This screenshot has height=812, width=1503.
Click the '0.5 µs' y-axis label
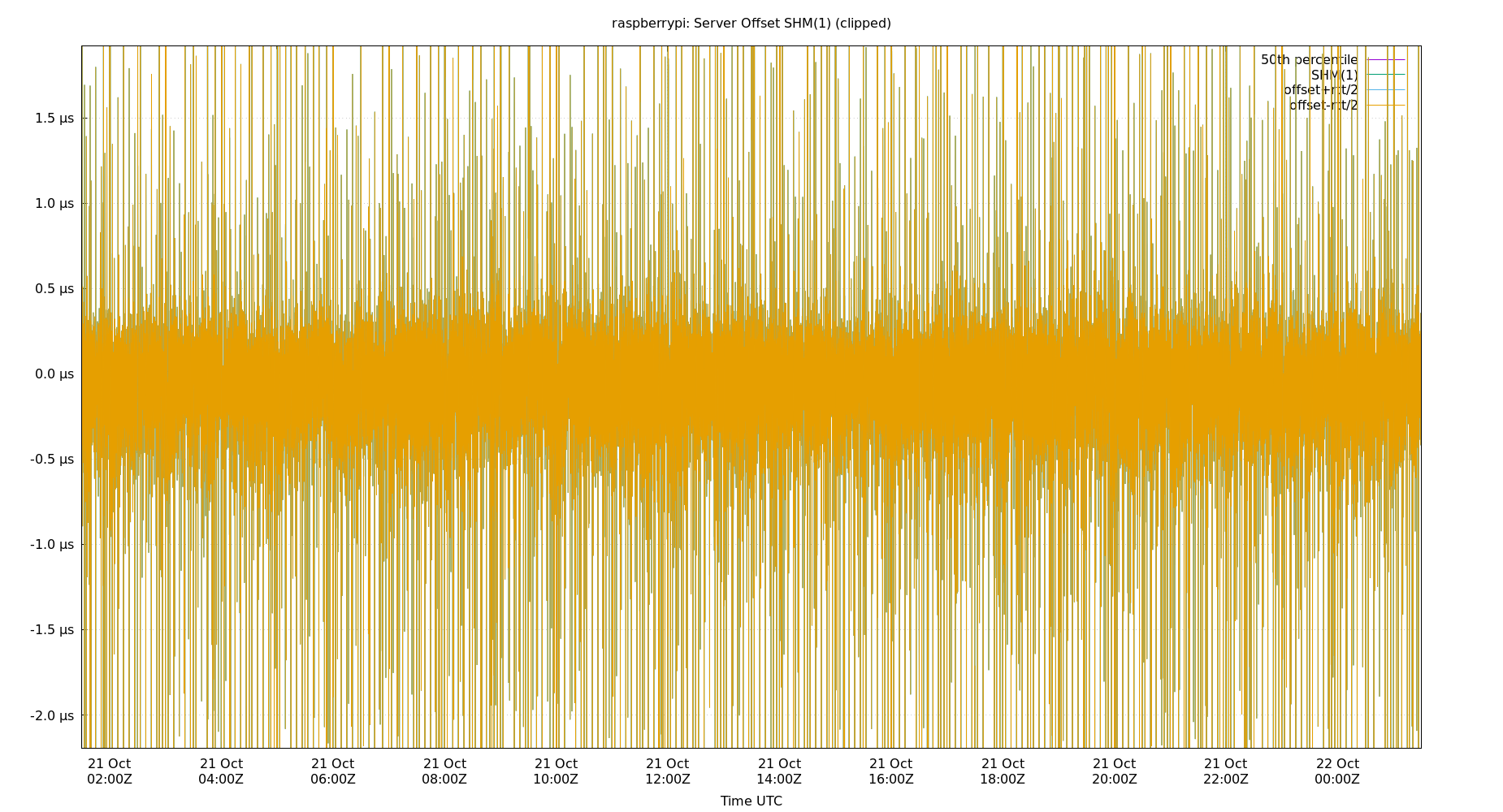pos(54,289)
